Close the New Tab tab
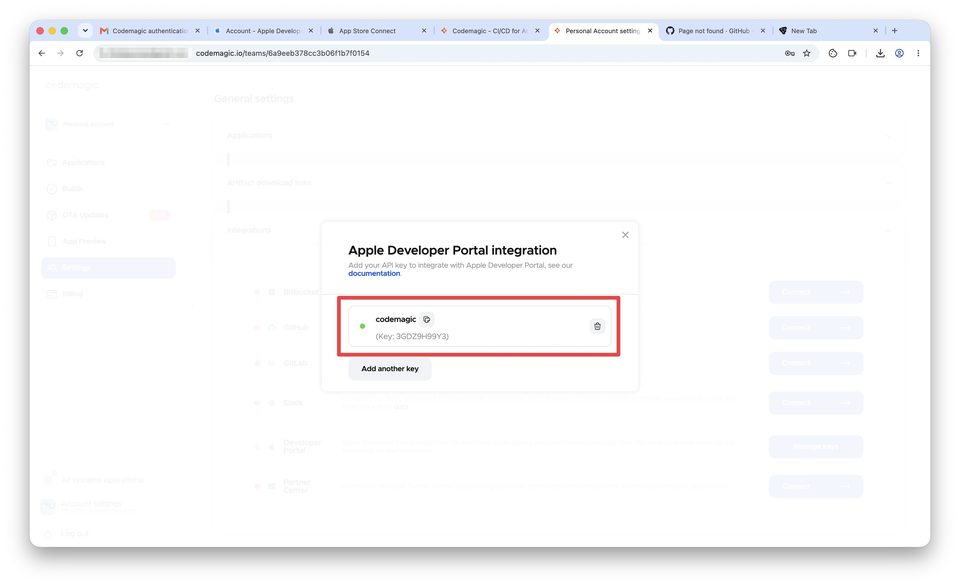Viewport: 960px width, 586px height. point(876,31)
